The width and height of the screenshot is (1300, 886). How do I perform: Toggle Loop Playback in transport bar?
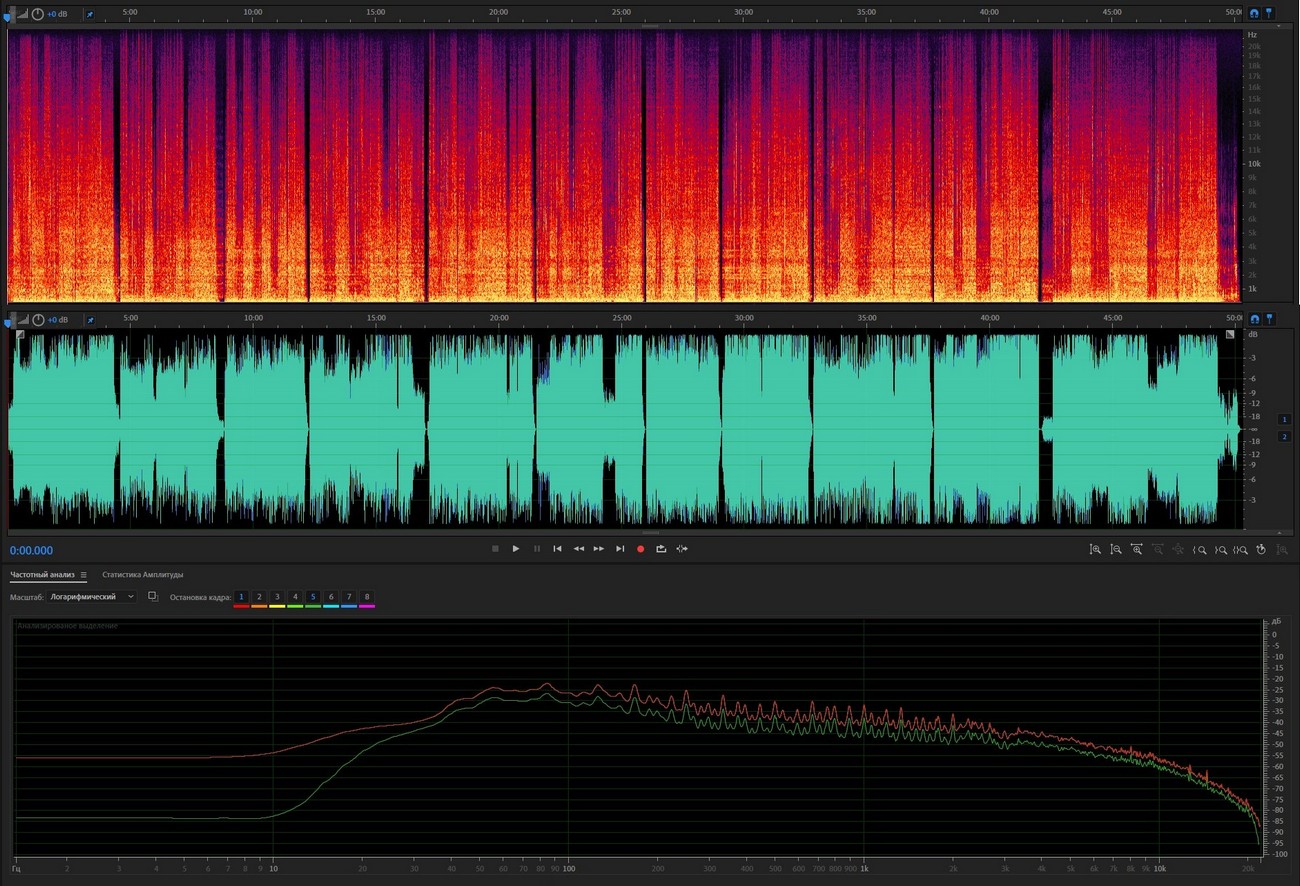[x=661, y=549]
